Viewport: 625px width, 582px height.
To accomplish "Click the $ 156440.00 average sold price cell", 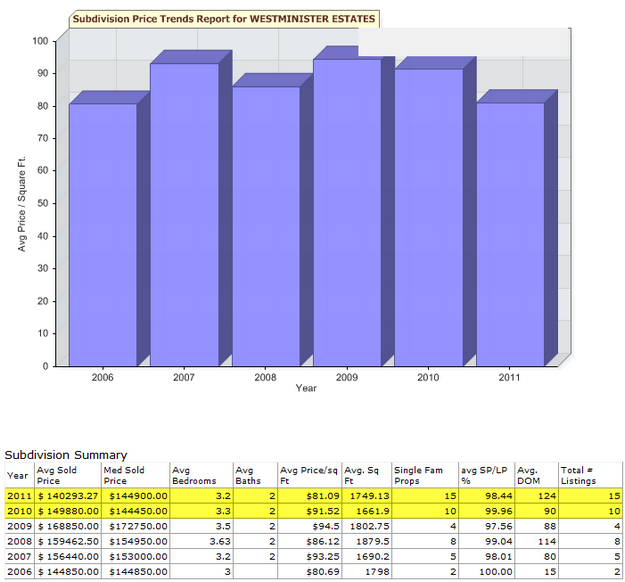I will (68, 556).
